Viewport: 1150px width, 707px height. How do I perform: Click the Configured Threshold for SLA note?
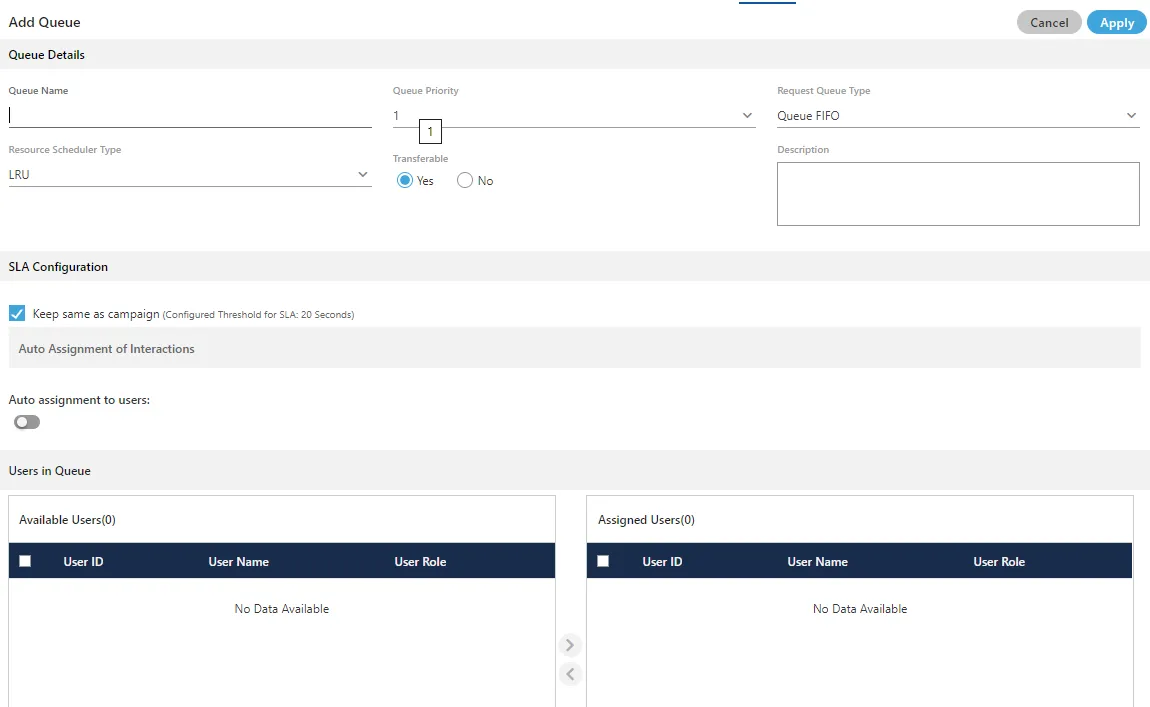258,315
